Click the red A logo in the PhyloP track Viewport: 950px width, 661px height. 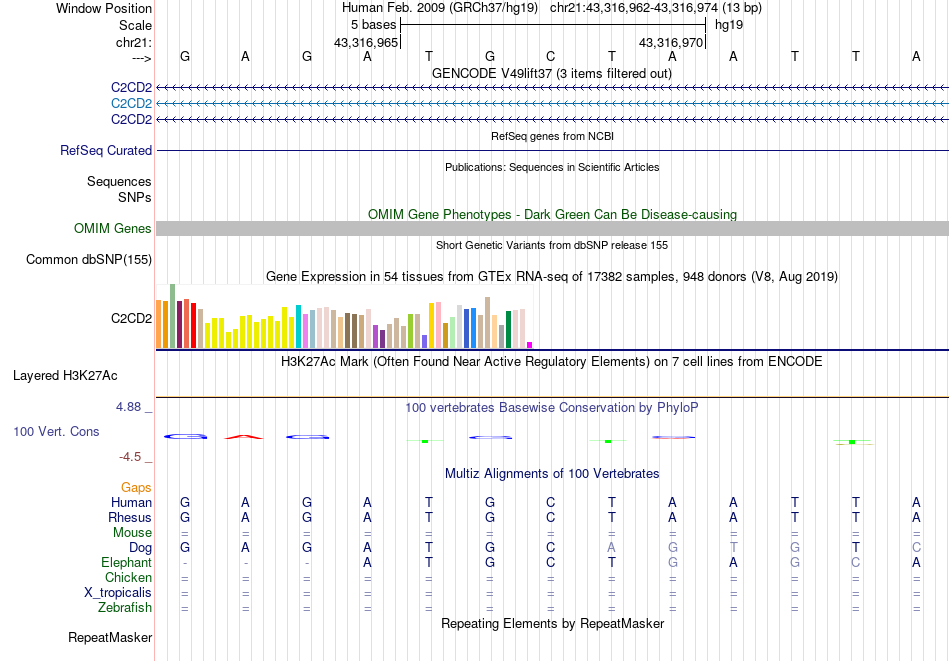click(x=244, y=437)
